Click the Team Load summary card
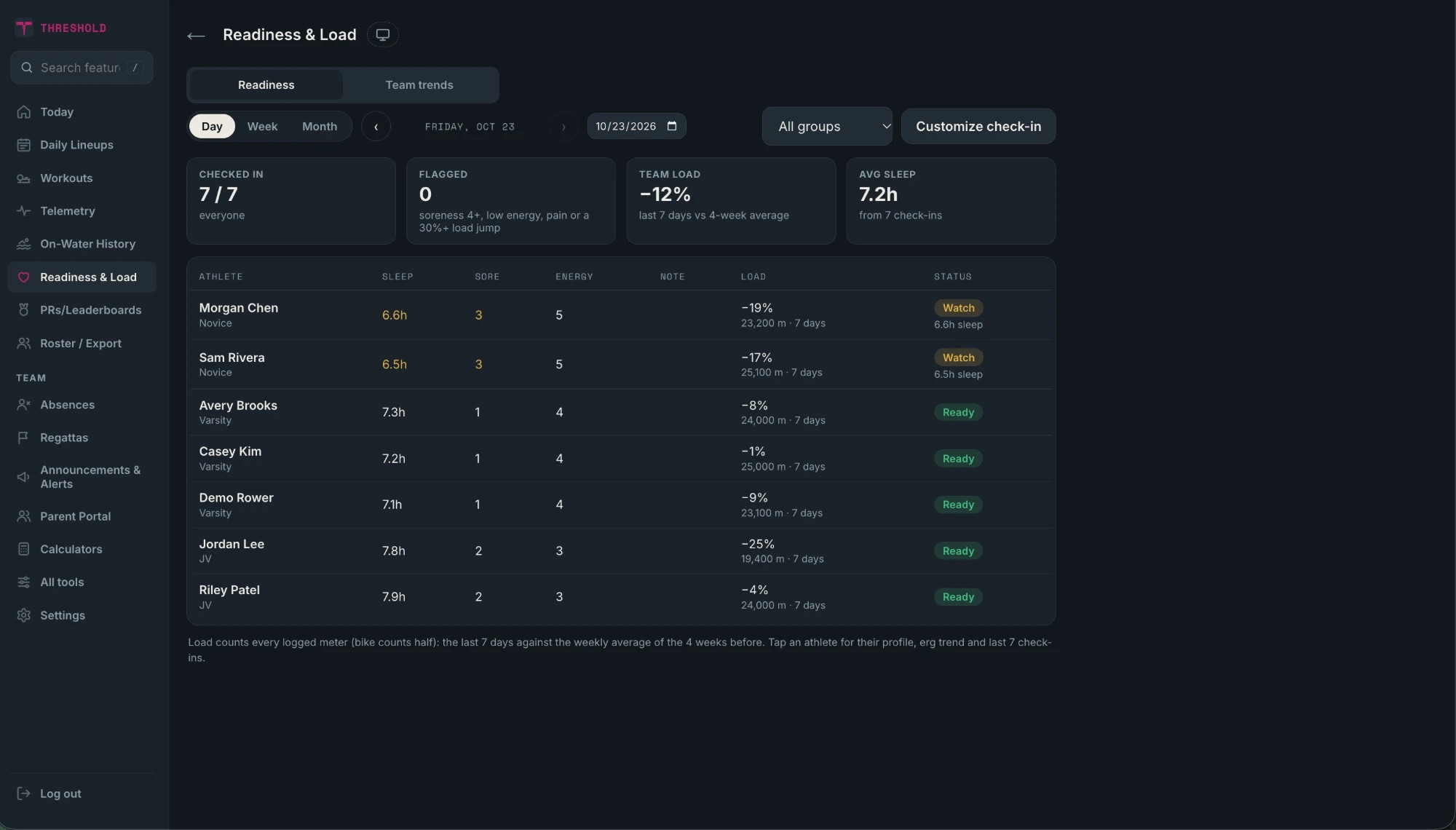Screen dimensions: 1456x830 [731, 201]
